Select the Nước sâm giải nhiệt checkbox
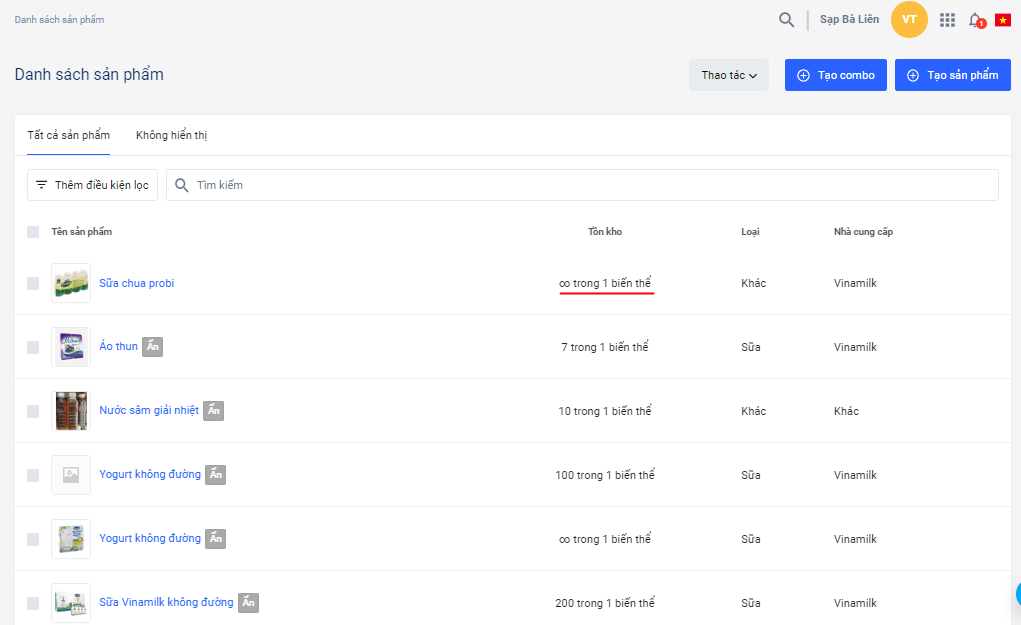 point(33,411)
